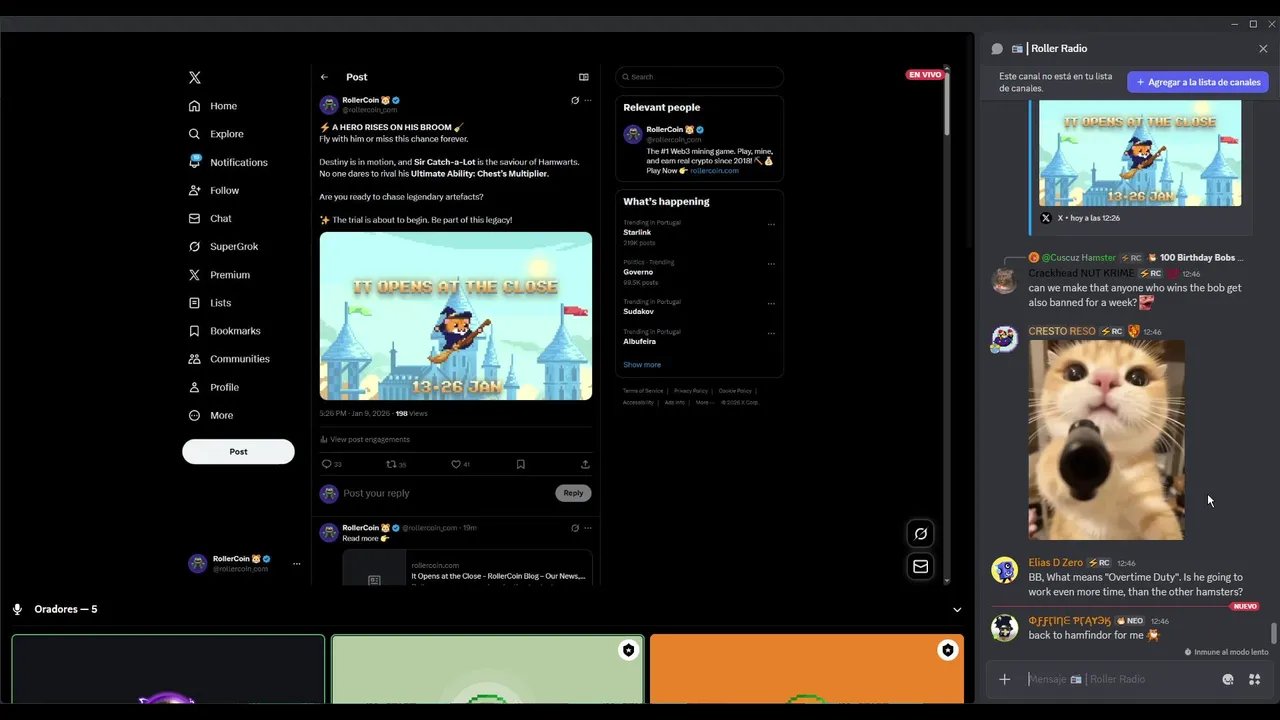
Task: Open CRESTO RESO's cat GIF
Action: tap(1107, 440)
